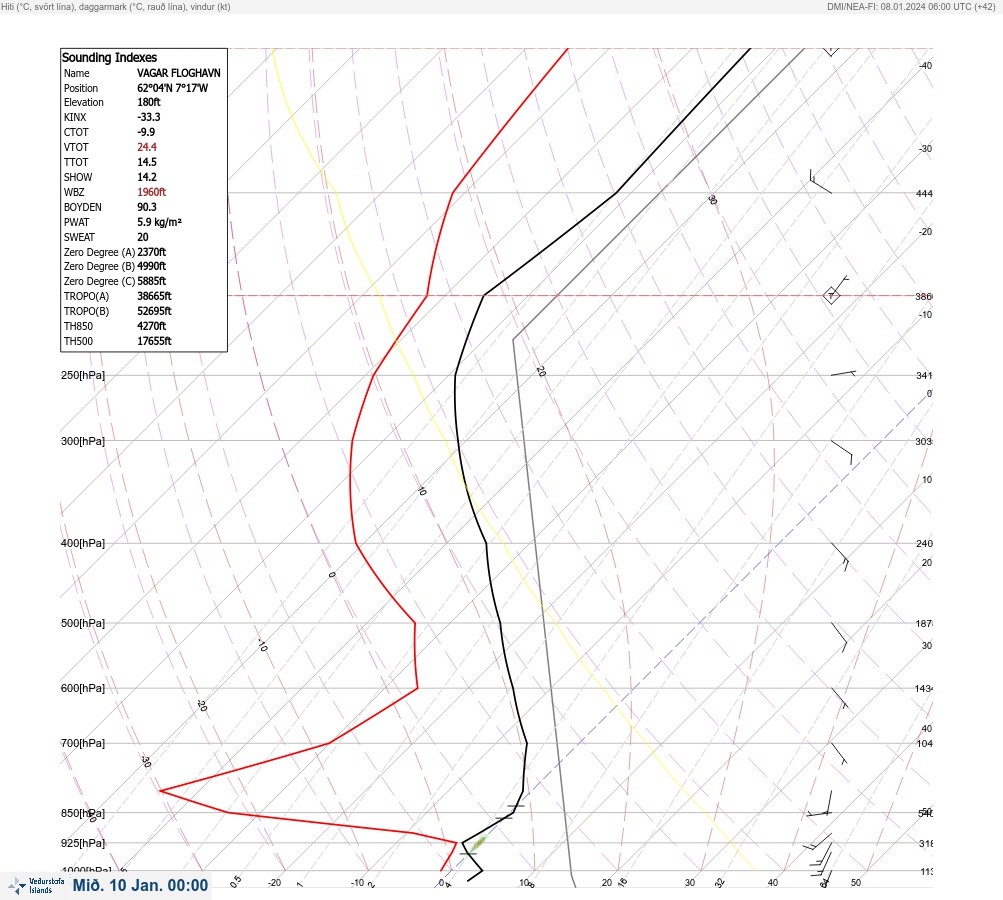Click the Veðurstofa Íslands logo

tap(36, 886)
